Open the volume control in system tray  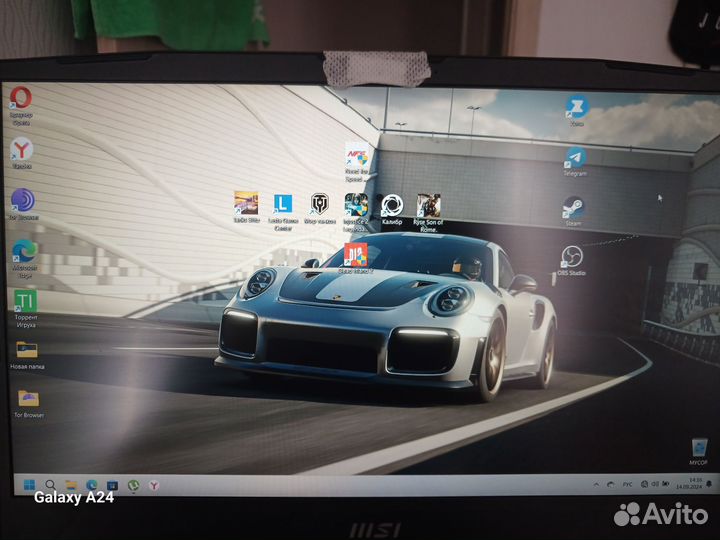(x=655, y=484)
